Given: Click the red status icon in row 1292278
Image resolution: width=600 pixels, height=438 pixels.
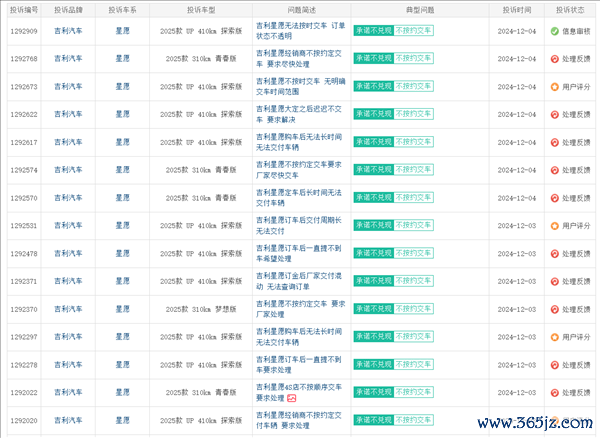Looking at the screenshot, I should [x=554, y=365].
